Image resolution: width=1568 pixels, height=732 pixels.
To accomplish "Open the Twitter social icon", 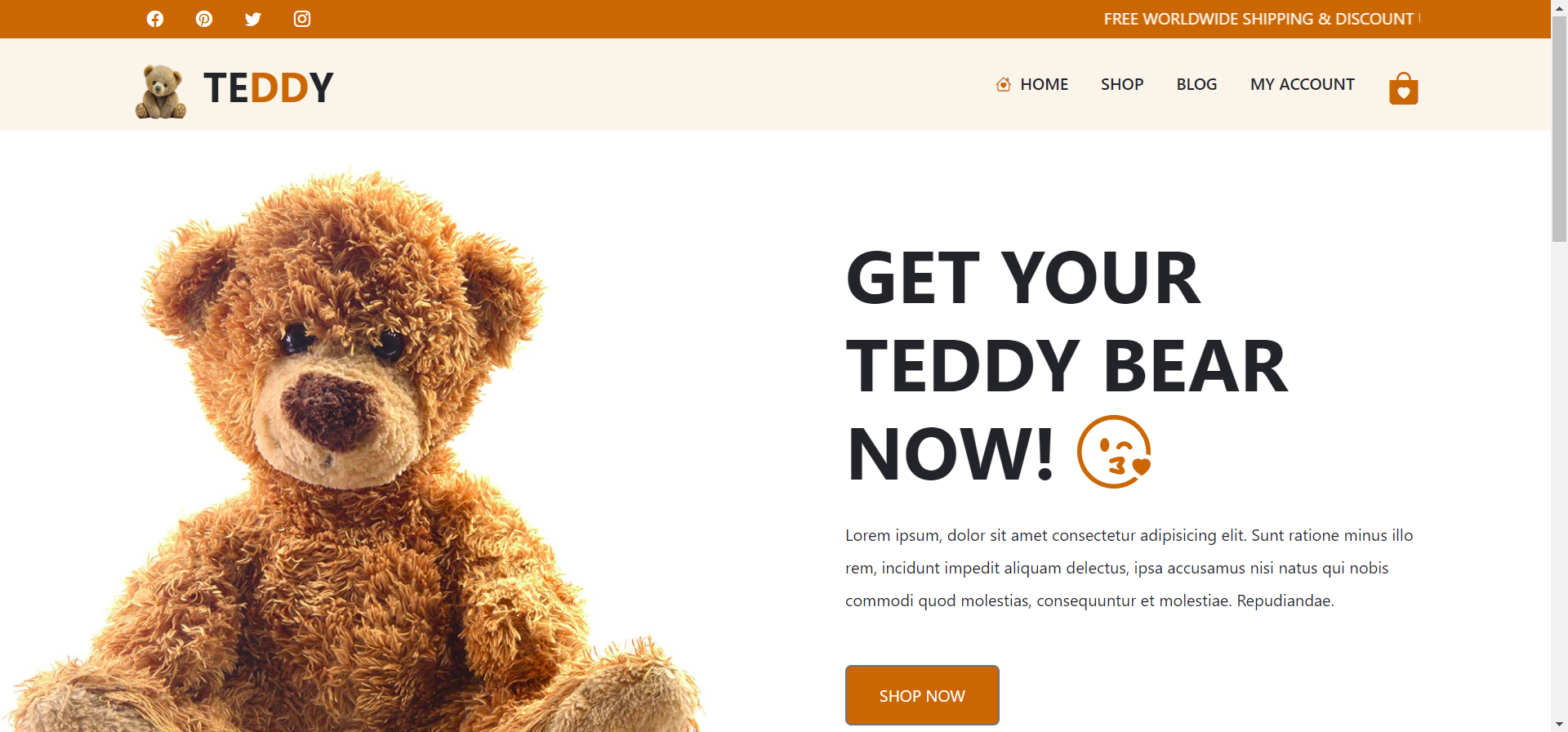I will tap(253, 19).
